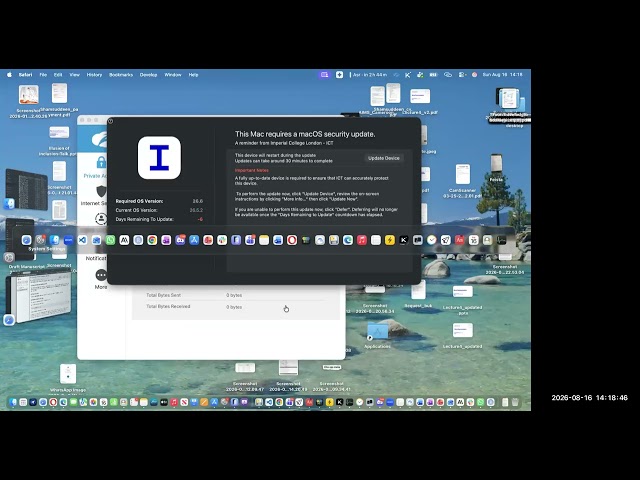
Task: Click the date and time in menu bar
Action: tap(502, 75)
